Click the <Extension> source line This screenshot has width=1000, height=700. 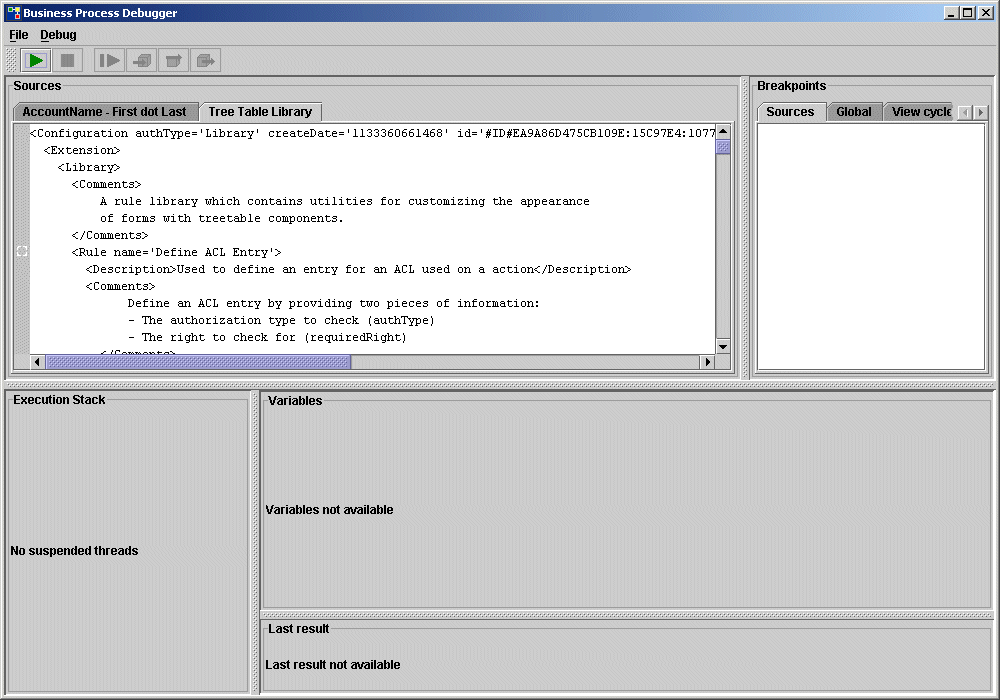(82, 150)
